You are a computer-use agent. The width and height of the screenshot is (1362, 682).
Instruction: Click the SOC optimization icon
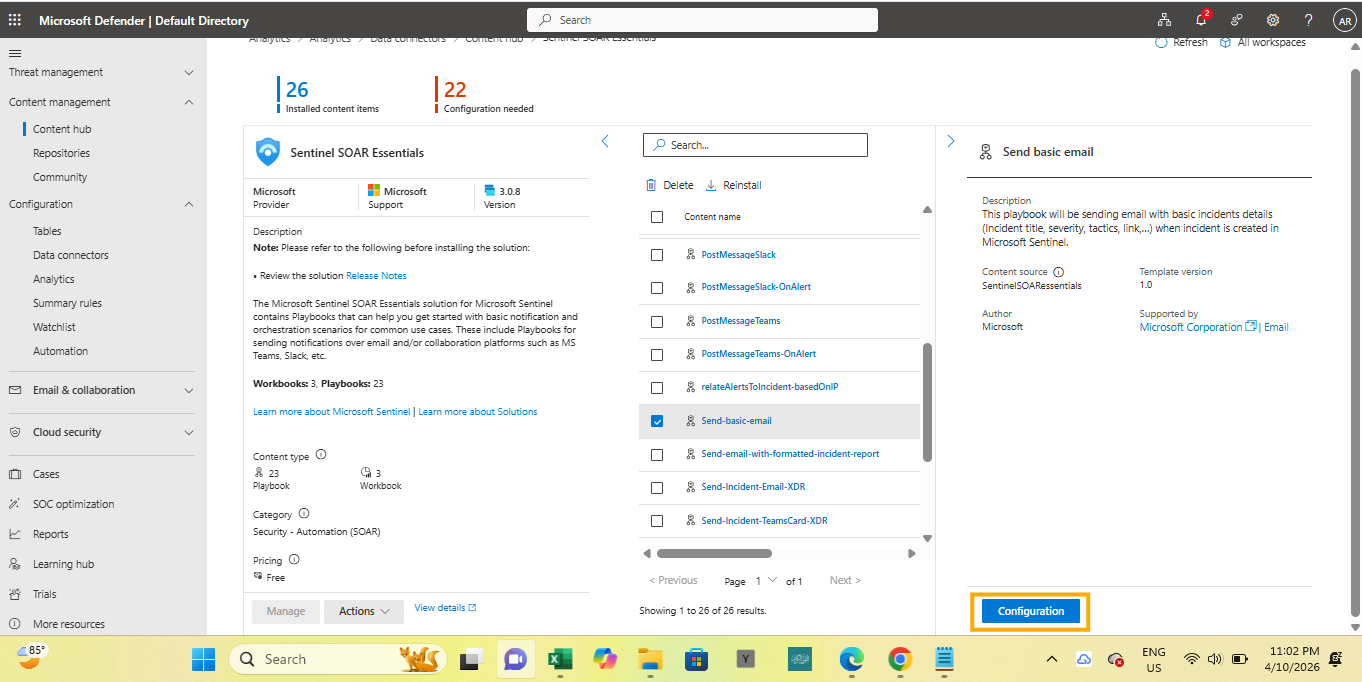(x=15, y=504)
